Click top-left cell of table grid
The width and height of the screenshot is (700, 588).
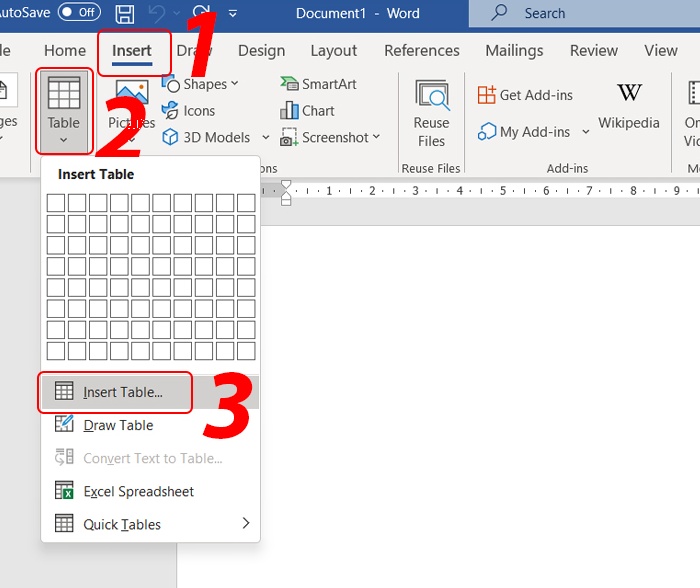tap(56, 203)
